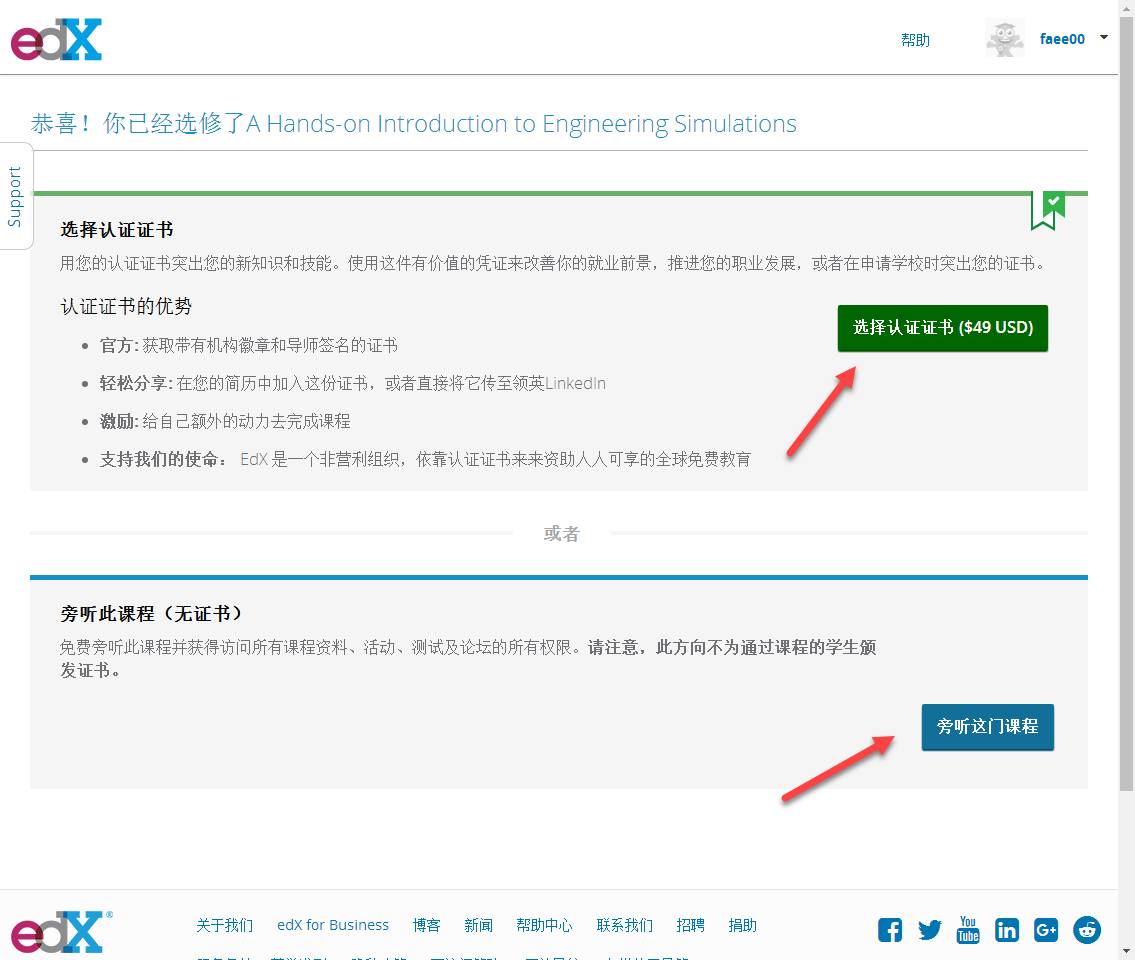Click the vertical page scrollbar thumb

(x=1127, y=402)
